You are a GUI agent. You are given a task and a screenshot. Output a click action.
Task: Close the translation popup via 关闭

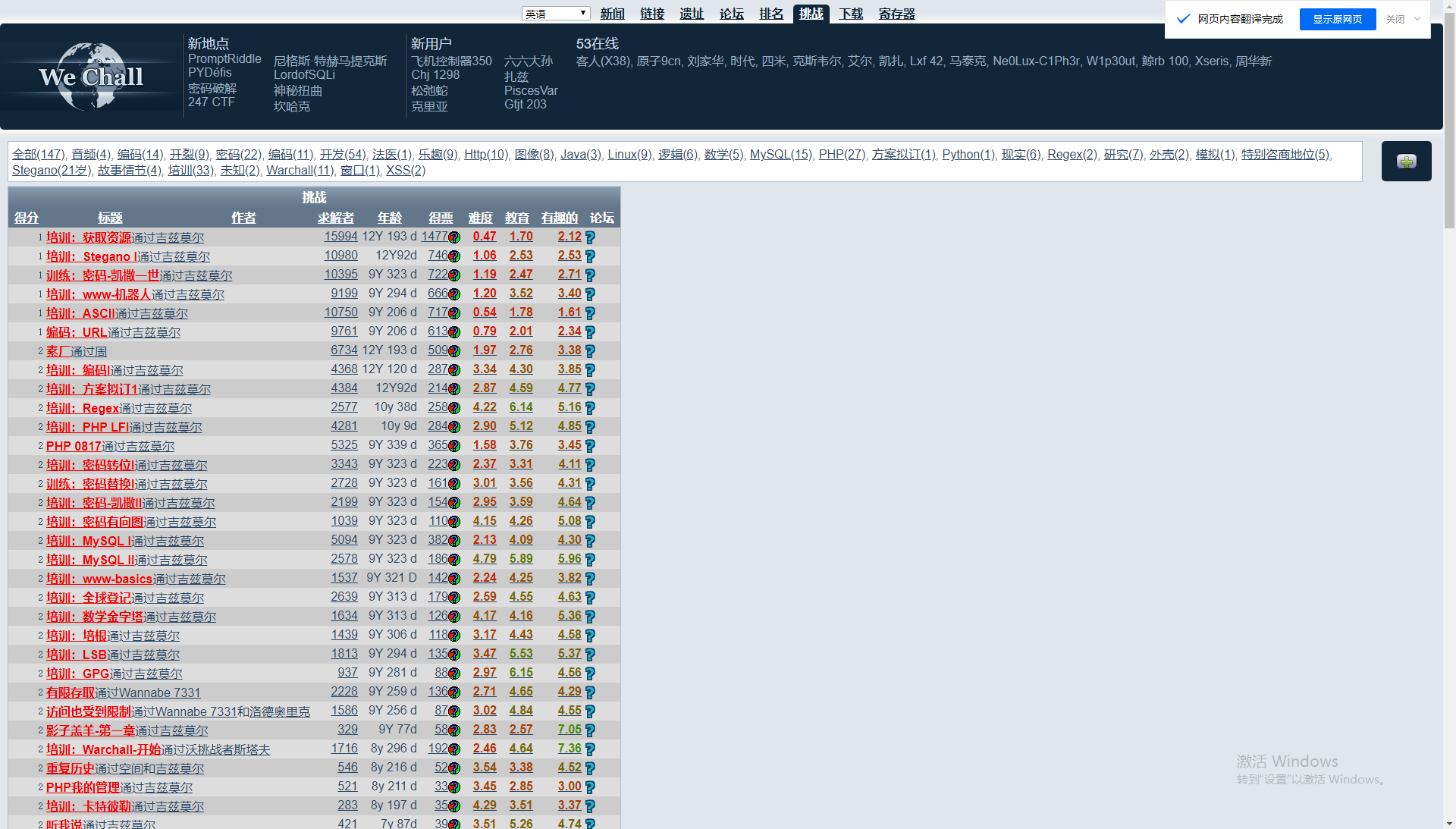tap(1395, 19)
